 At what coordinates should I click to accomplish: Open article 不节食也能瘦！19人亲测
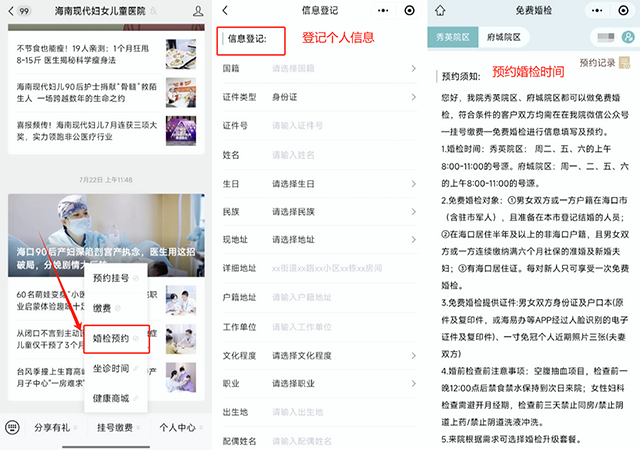(x=106, y=54)
